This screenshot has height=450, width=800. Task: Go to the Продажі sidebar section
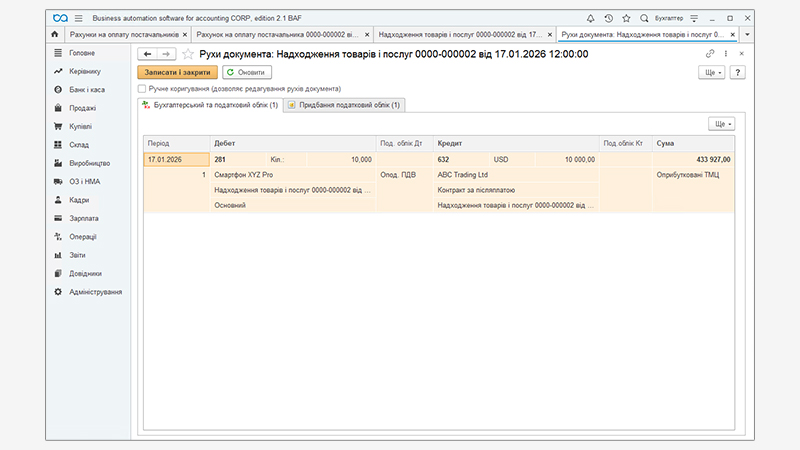[x=83, y=108]
